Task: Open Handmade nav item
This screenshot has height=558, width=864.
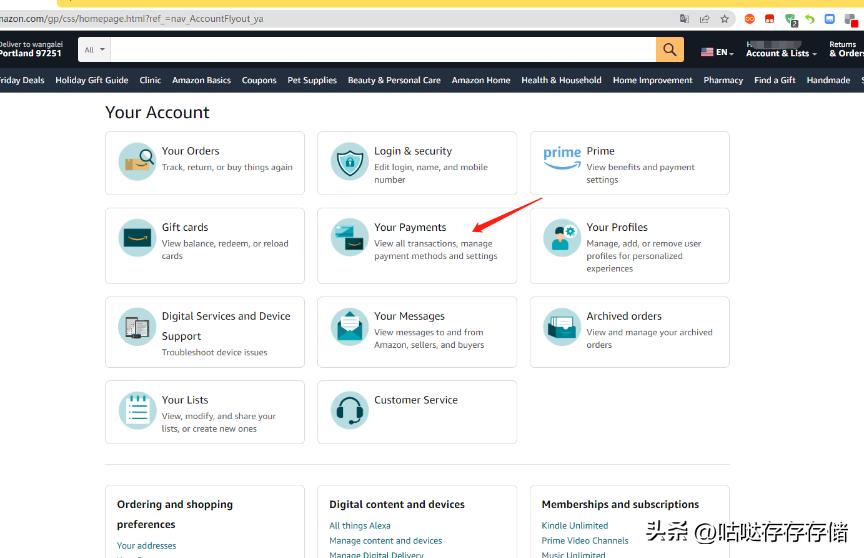Action: pos(828,80)
